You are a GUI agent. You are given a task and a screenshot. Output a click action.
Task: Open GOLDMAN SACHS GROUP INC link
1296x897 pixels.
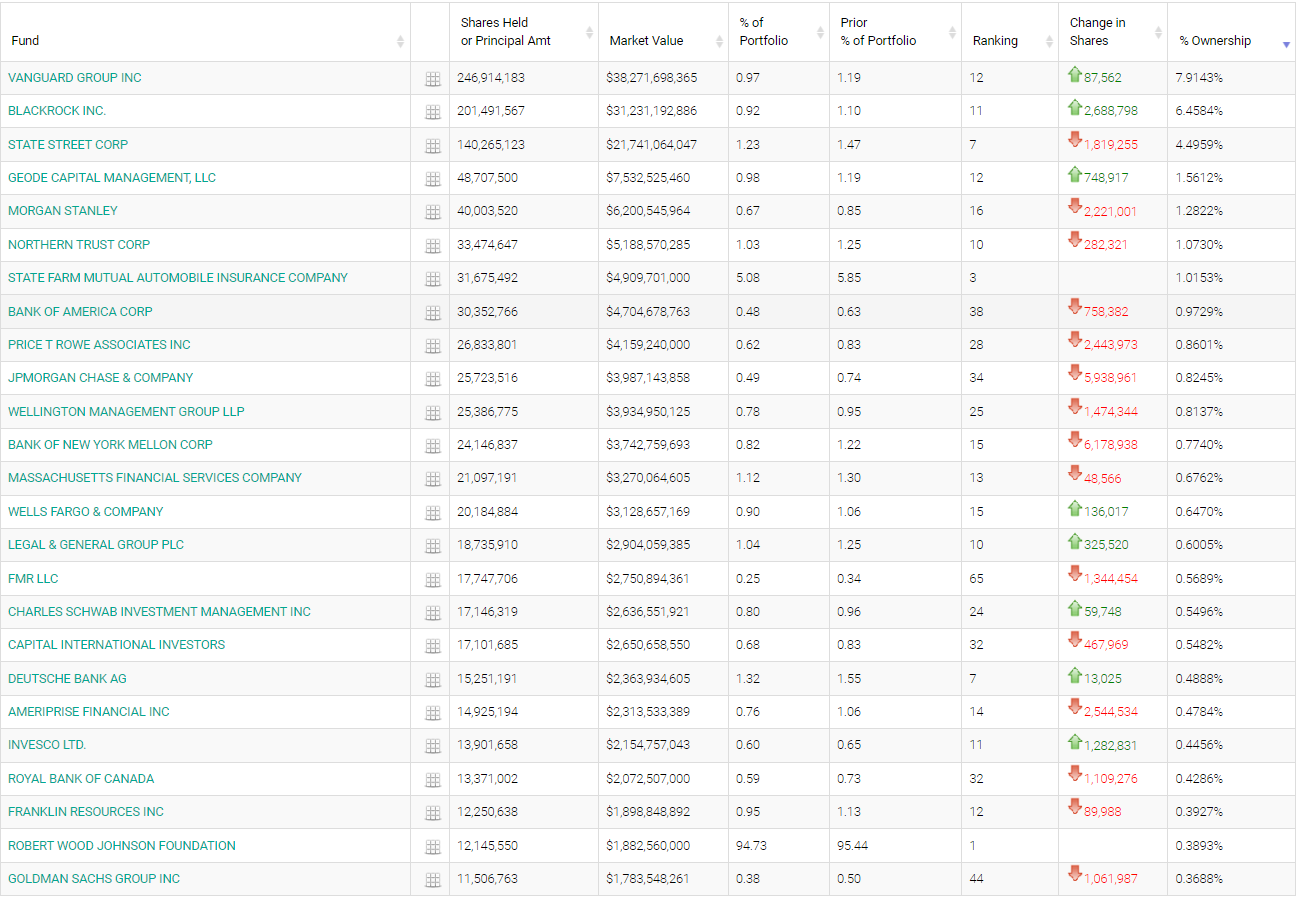pyautogui.click(x=94, y=878)
